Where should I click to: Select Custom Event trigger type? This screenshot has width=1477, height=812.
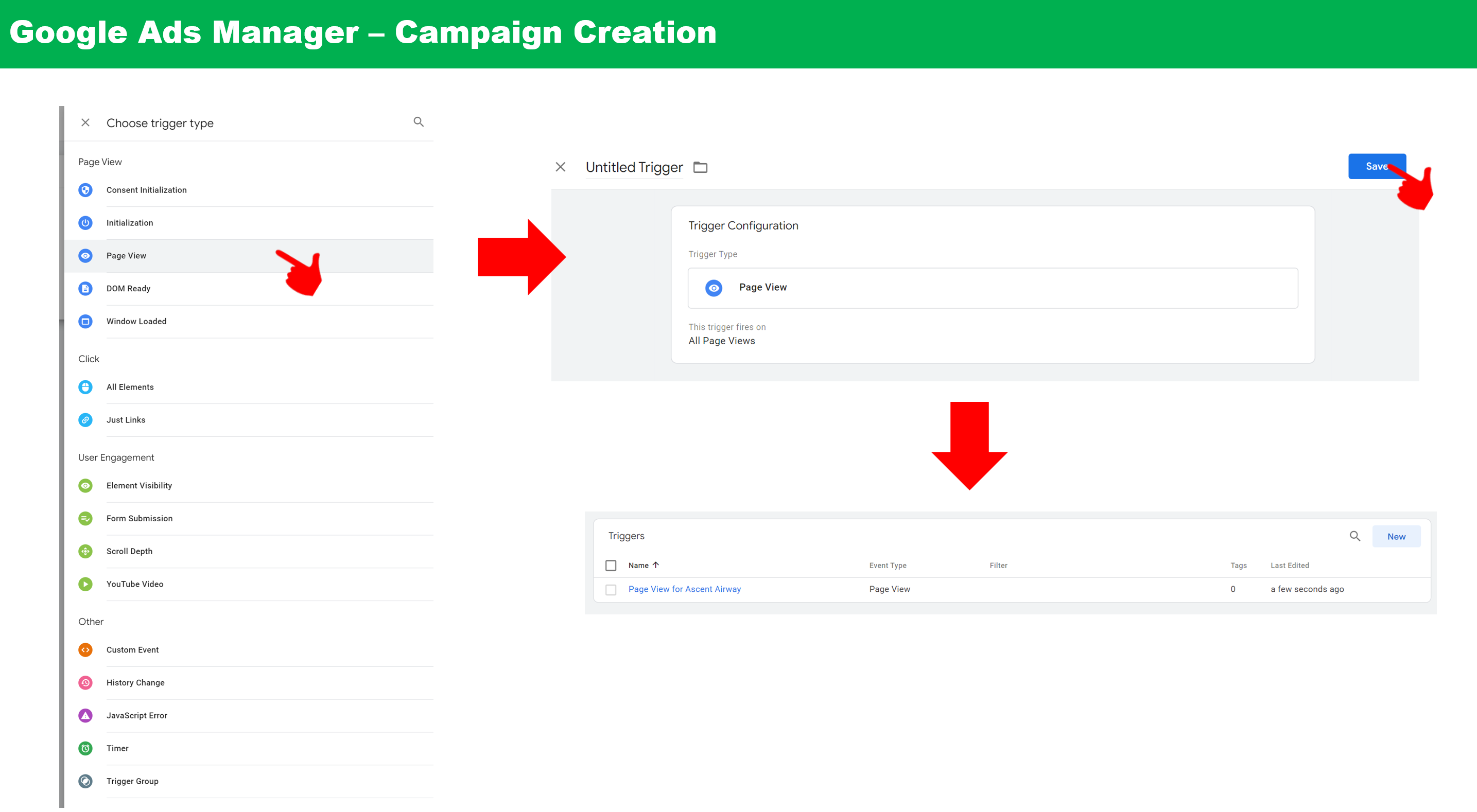coord(132,650)
